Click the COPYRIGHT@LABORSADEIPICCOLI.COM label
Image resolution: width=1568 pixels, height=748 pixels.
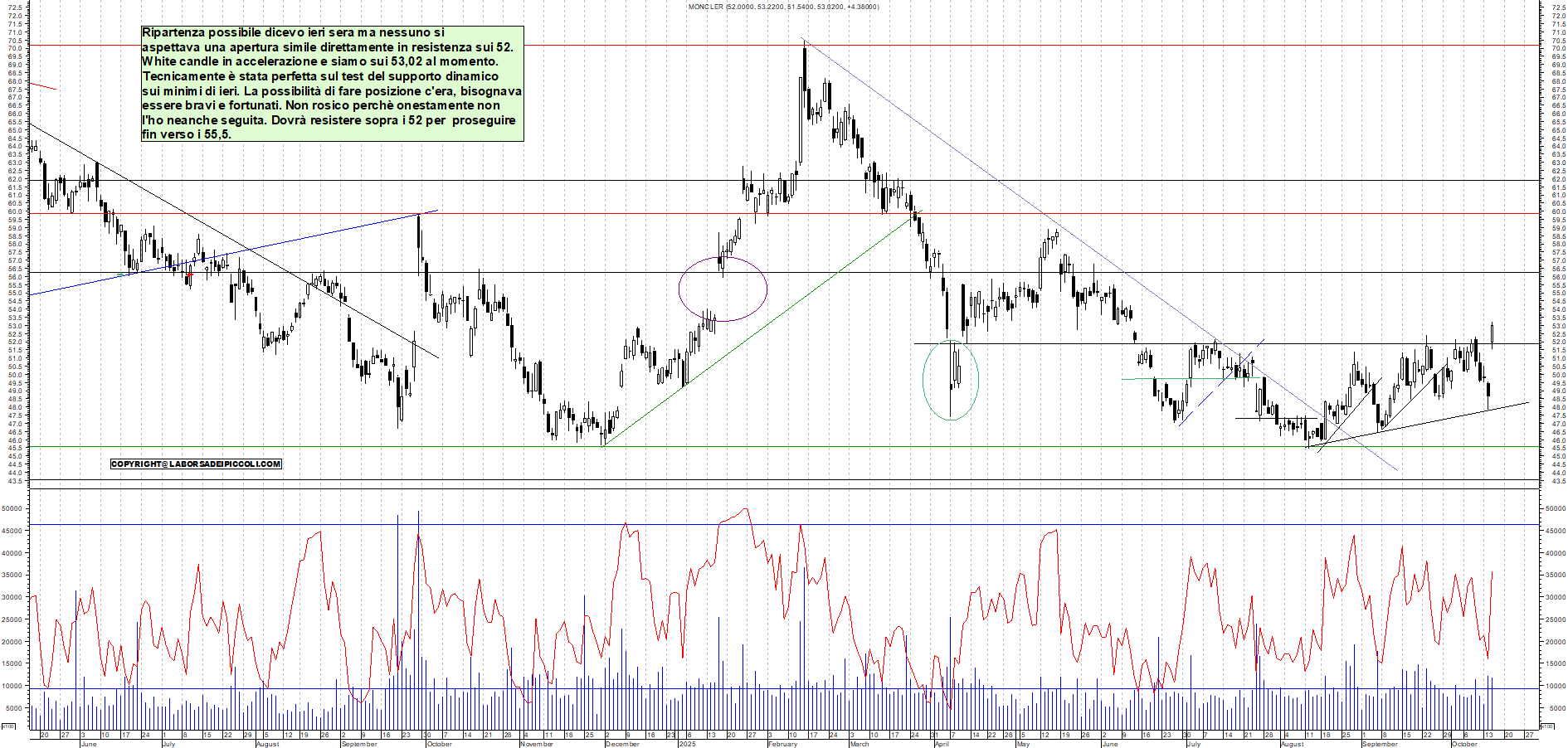(196, 464)
